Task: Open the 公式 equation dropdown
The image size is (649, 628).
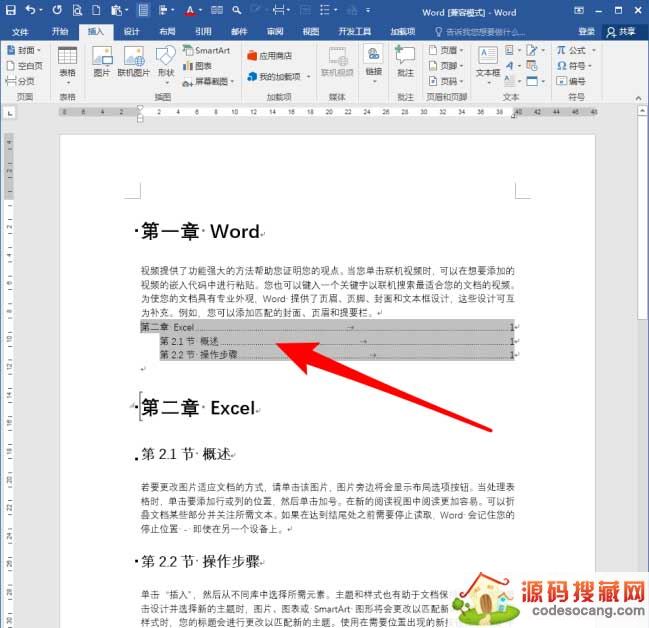Action: coord(576,49)
